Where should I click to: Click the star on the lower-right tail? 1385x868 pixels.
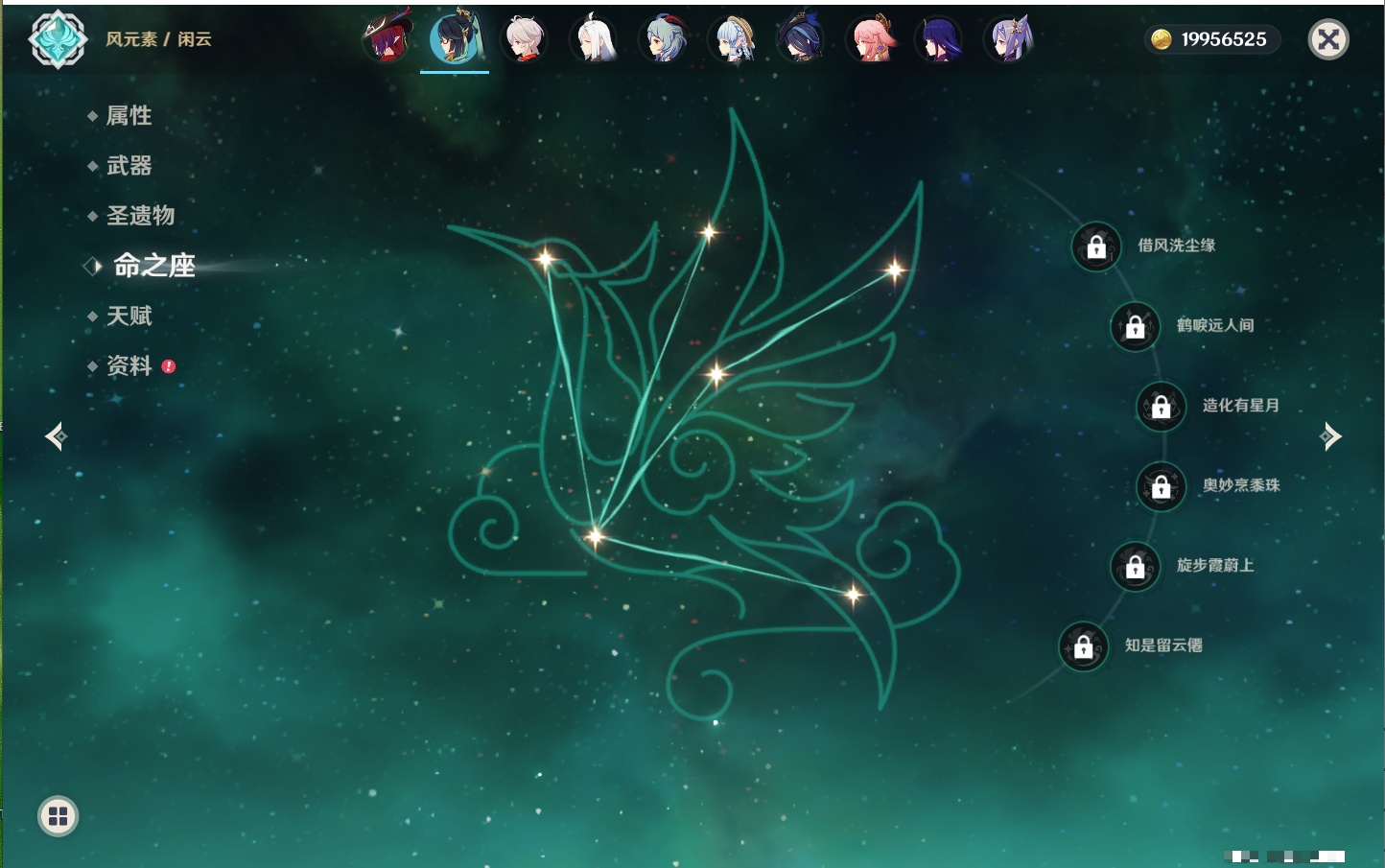[x=853, y=596]
